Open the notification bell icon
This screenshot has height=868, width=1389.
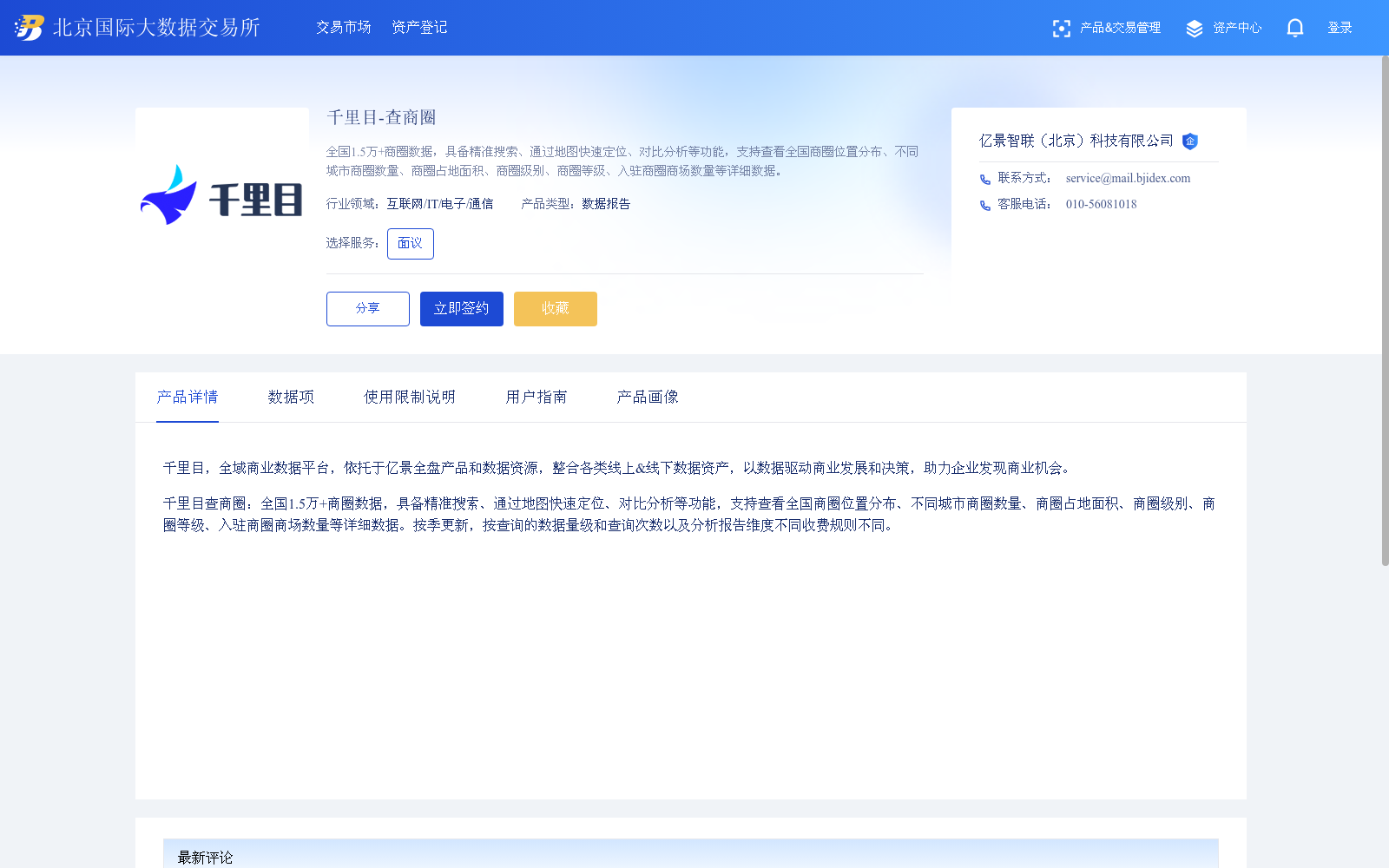(1294, 27)
